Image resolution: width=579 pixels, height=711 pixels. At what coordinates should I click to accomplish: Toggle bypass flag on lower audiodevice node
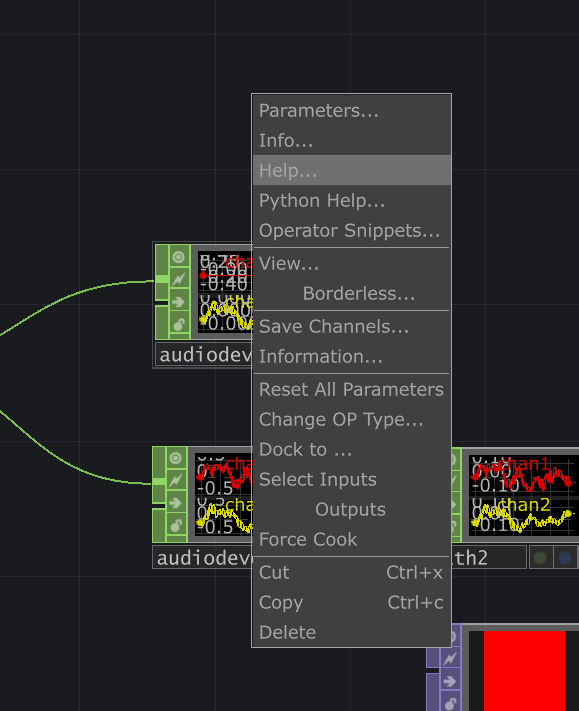(x=176, y=481)
